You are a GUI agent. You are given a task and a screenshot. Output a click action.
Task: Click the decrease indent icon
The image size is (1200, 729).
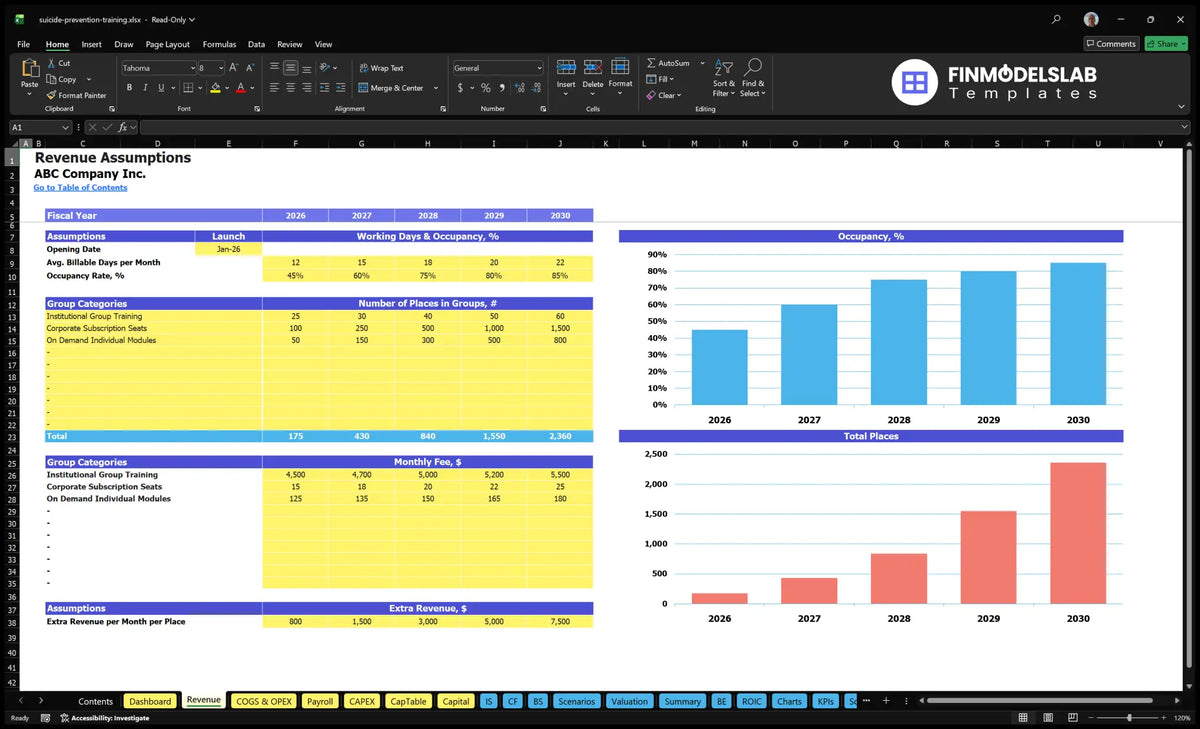click(325, 88)
